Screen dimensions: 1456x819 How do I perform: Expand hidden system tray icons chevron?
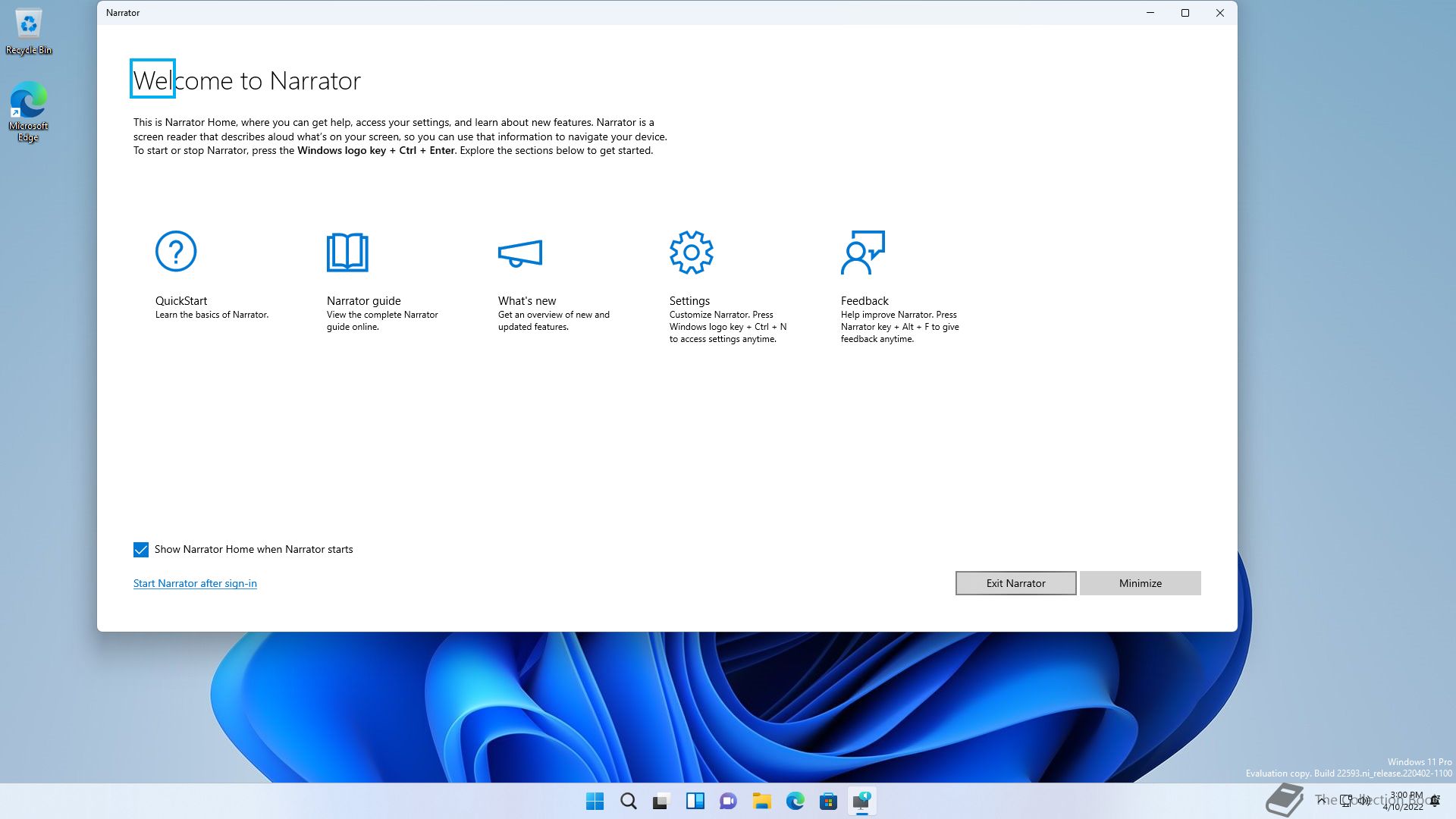(x=1322, y=801)
